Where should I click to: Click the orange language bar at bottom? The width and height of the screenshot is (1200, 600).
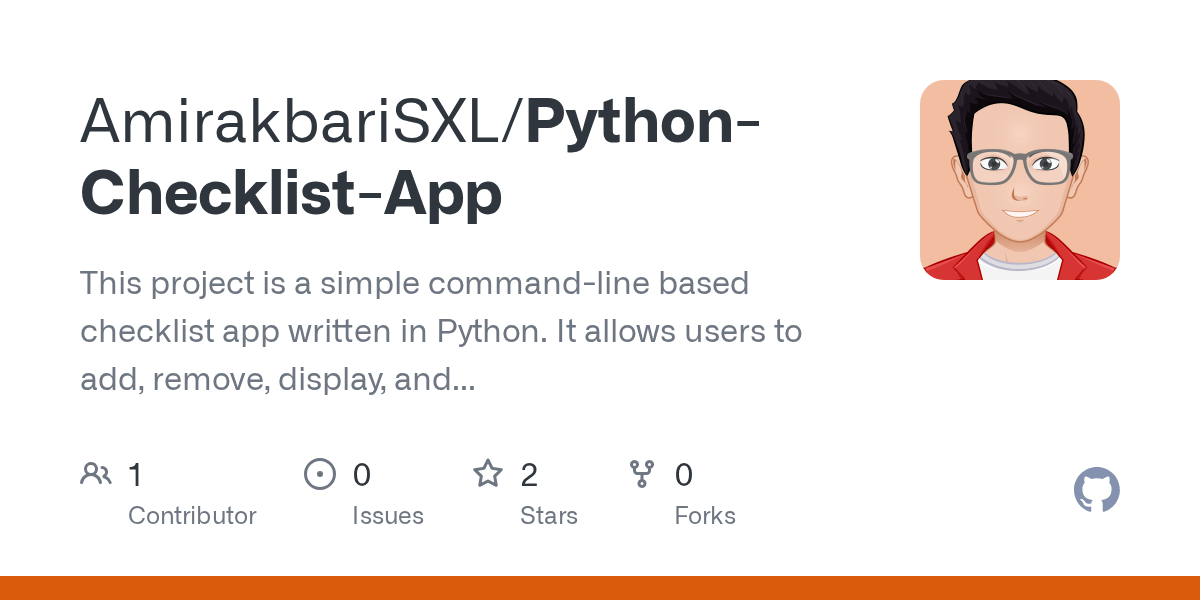600,588
